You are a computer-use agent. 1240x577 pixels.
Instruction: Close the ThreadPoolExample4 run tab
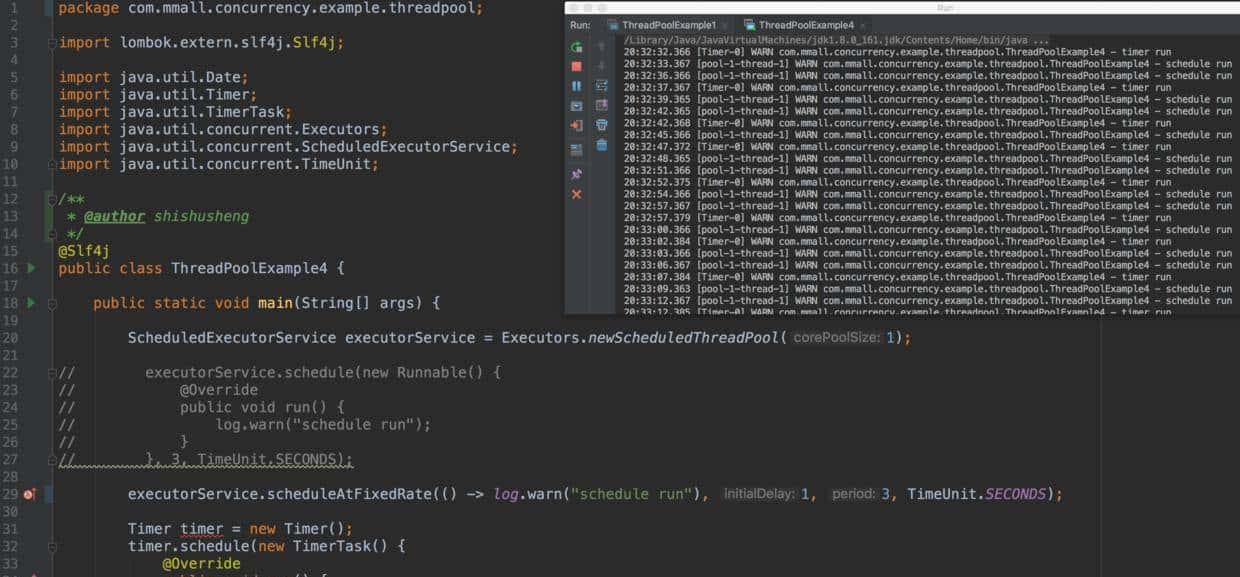coord(863,25)
